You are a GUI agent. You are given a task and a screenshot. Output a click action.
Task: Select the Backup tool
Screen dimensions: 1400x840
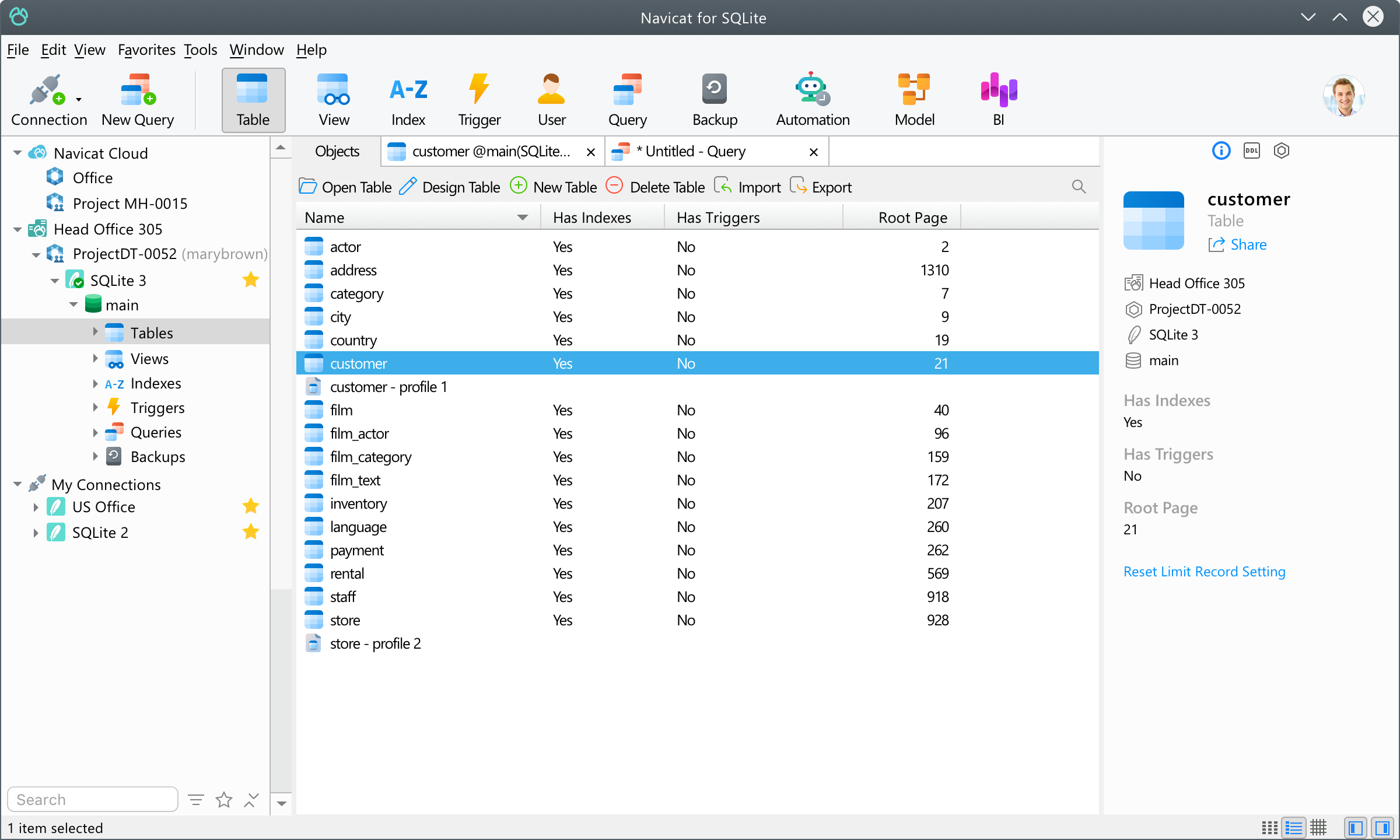(x=714, y=99)
